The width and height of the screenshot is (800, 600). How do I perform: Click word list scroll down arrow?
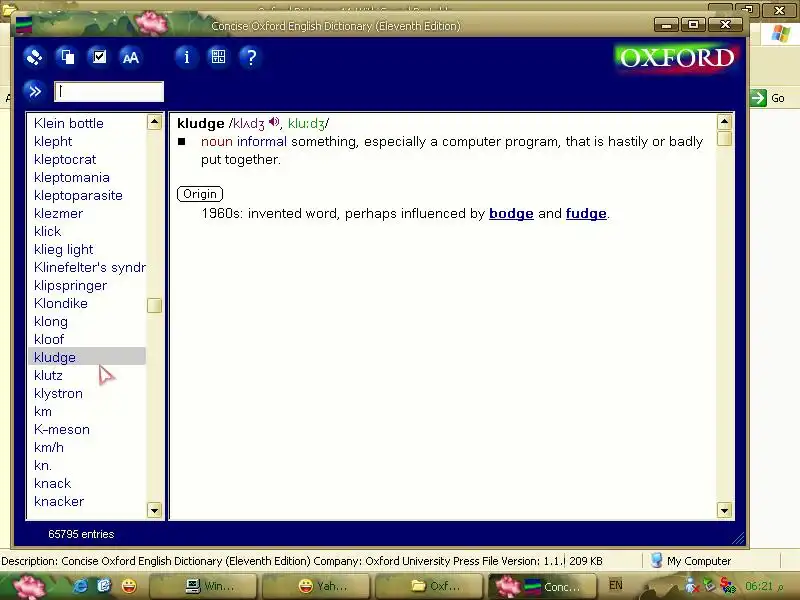point(154,510)
